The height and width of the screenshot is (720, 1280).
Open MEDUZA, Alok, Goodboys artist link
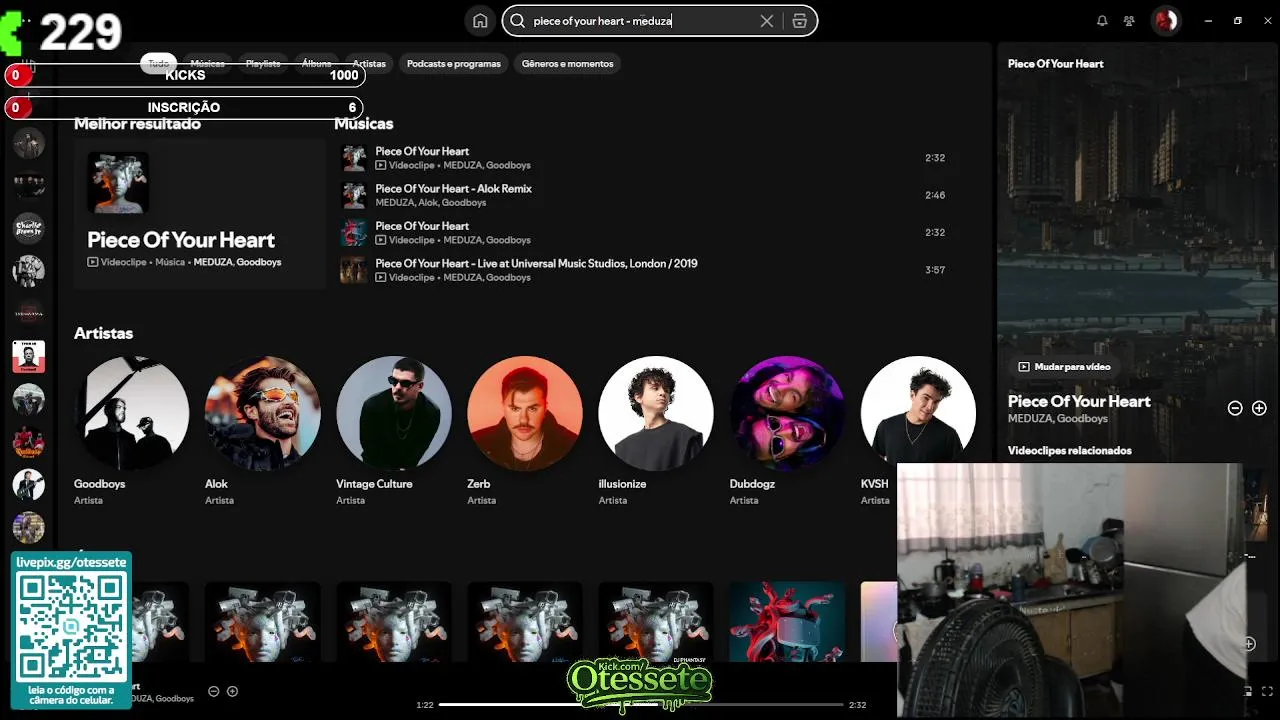[x=430, y=203]
